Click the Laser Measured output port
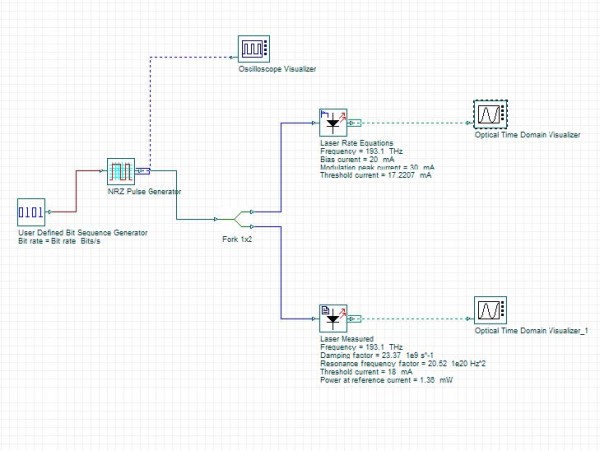Viewport: 600px width, 451px height. point(354,319)
